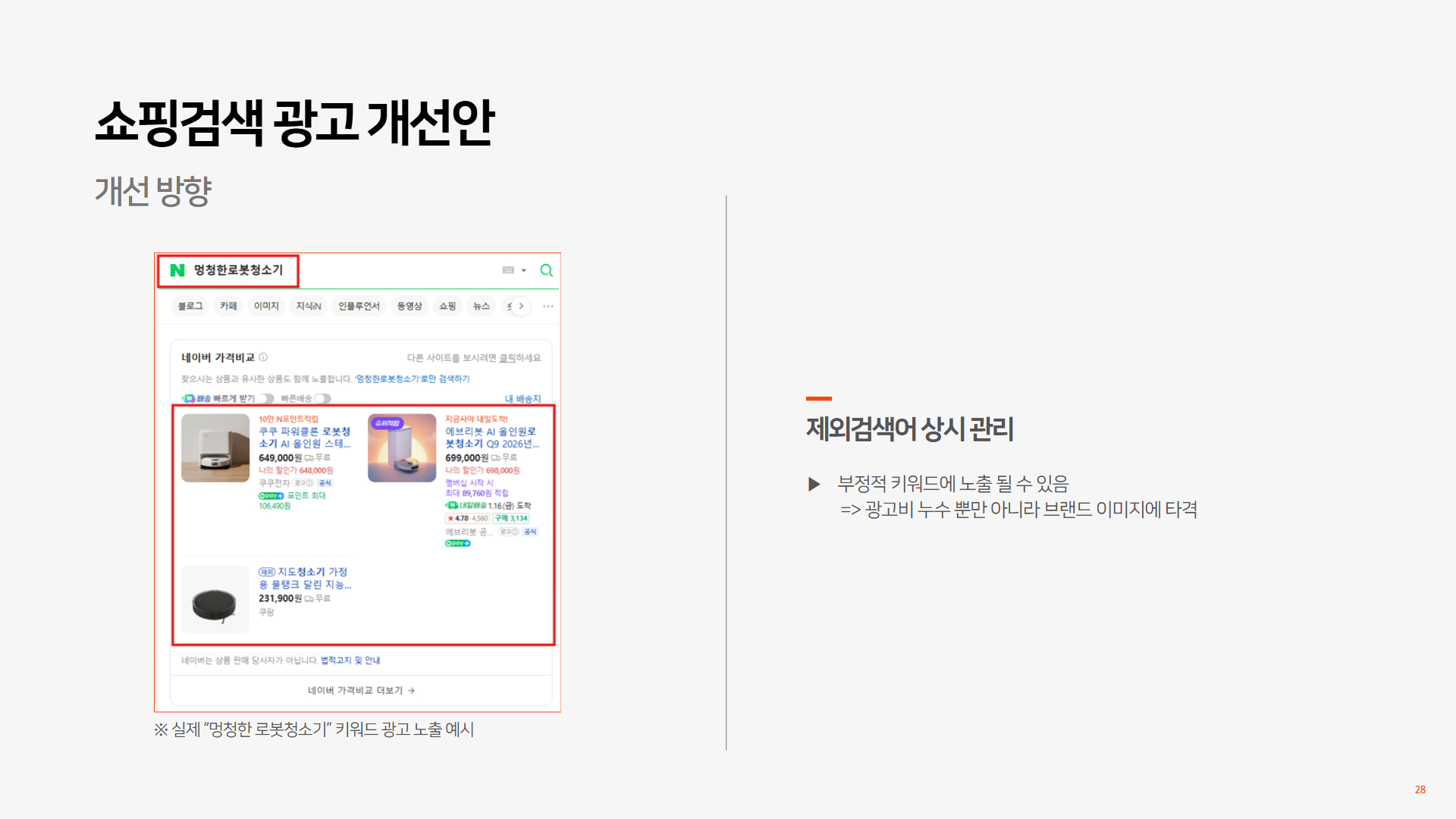
Task: Click the info icon beside 네이버 가격비교
Action: 263,357
